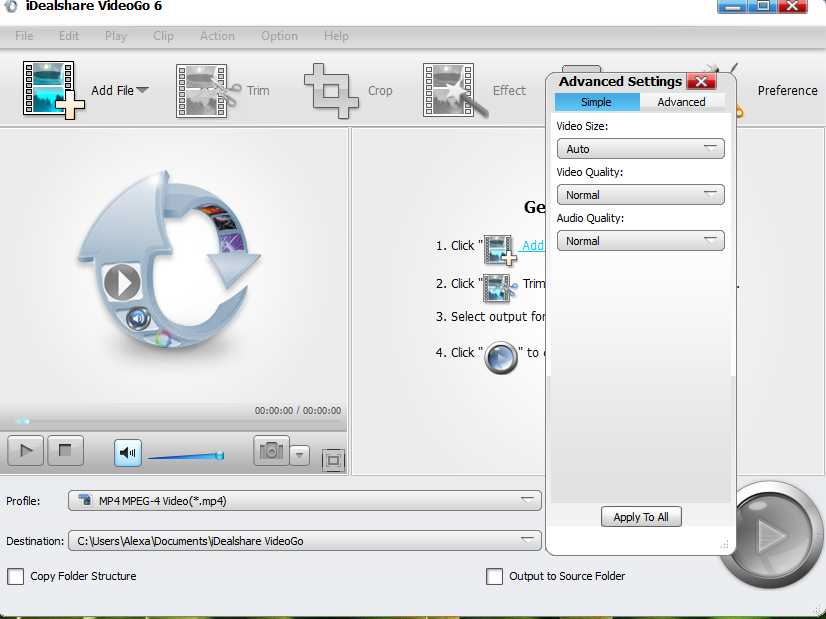Open the Destination folder dropdown
Screen dimensions: 826x619
click(x=304, y=541)
